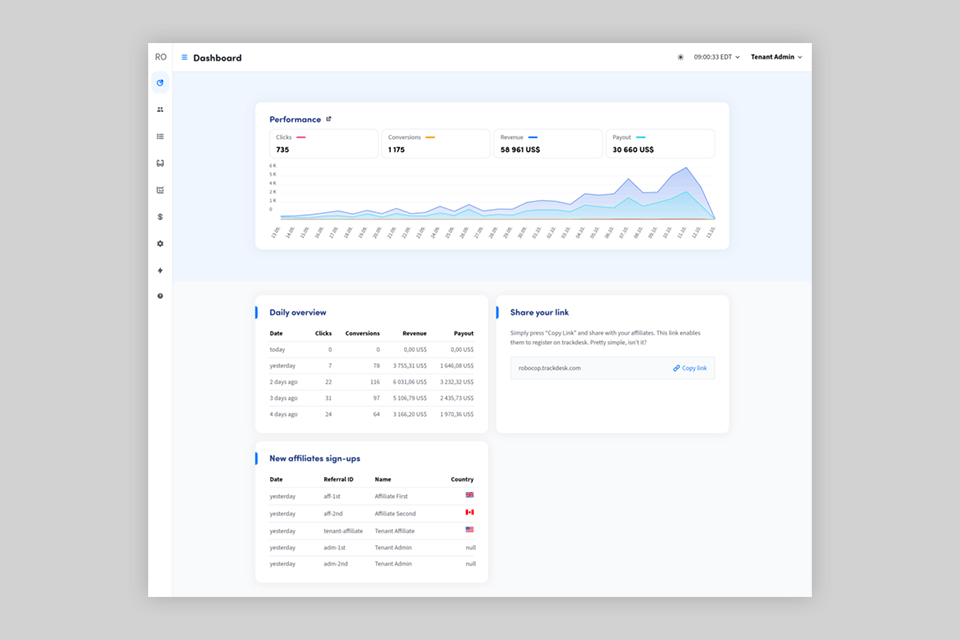The image size is (960, 640).
Task: Select the 2 days ago row label
Action: tap(283, 382)
